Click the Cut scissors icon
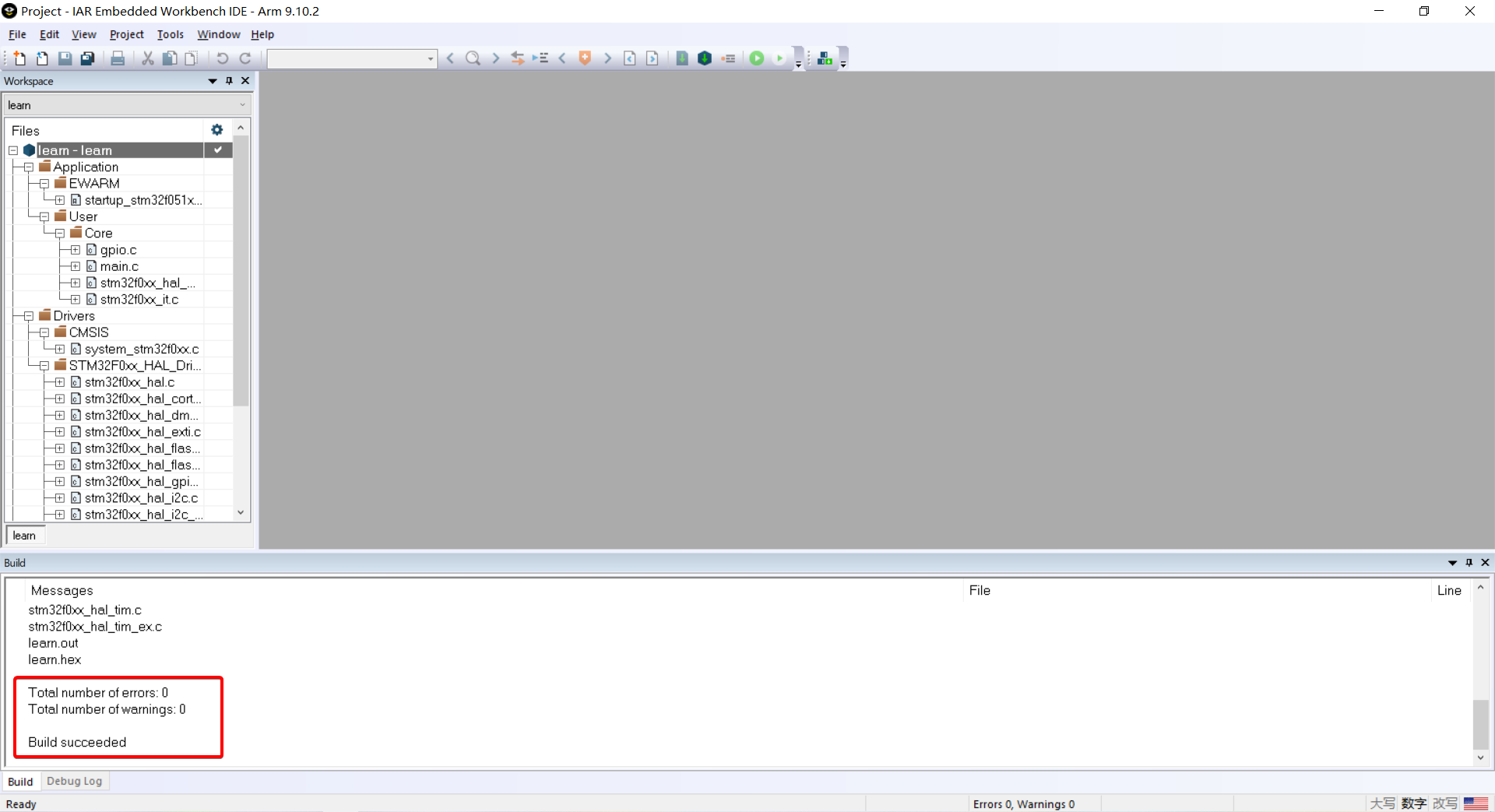1495x812 pixels. point(147,58)
